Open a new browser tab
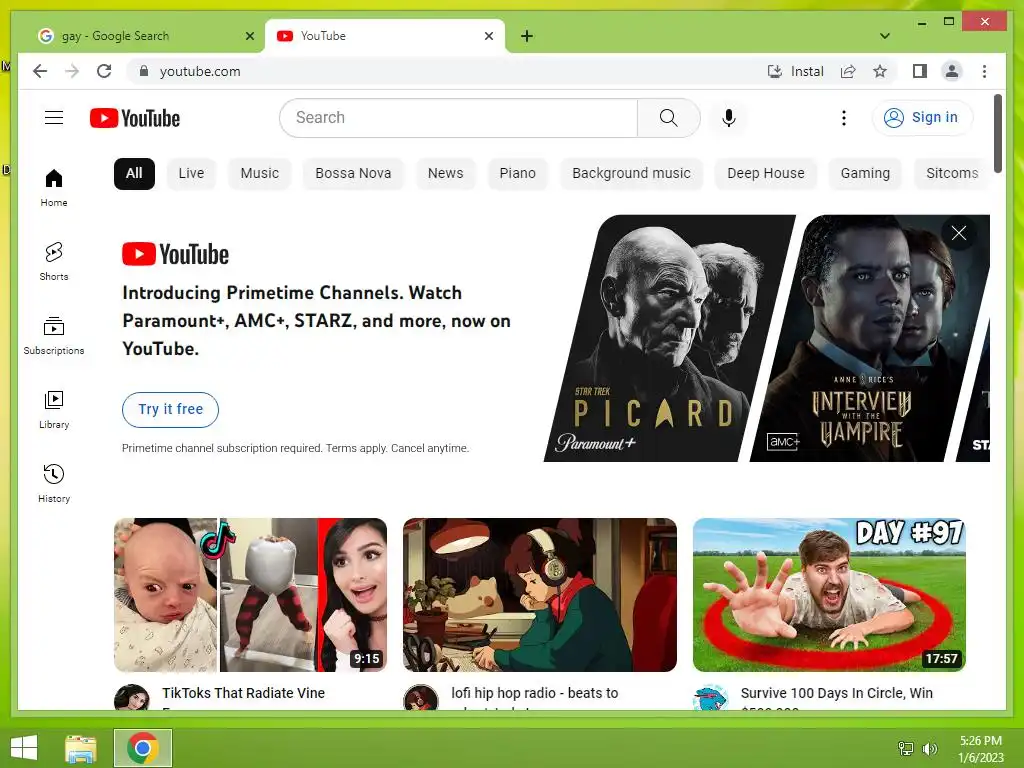 526,36
